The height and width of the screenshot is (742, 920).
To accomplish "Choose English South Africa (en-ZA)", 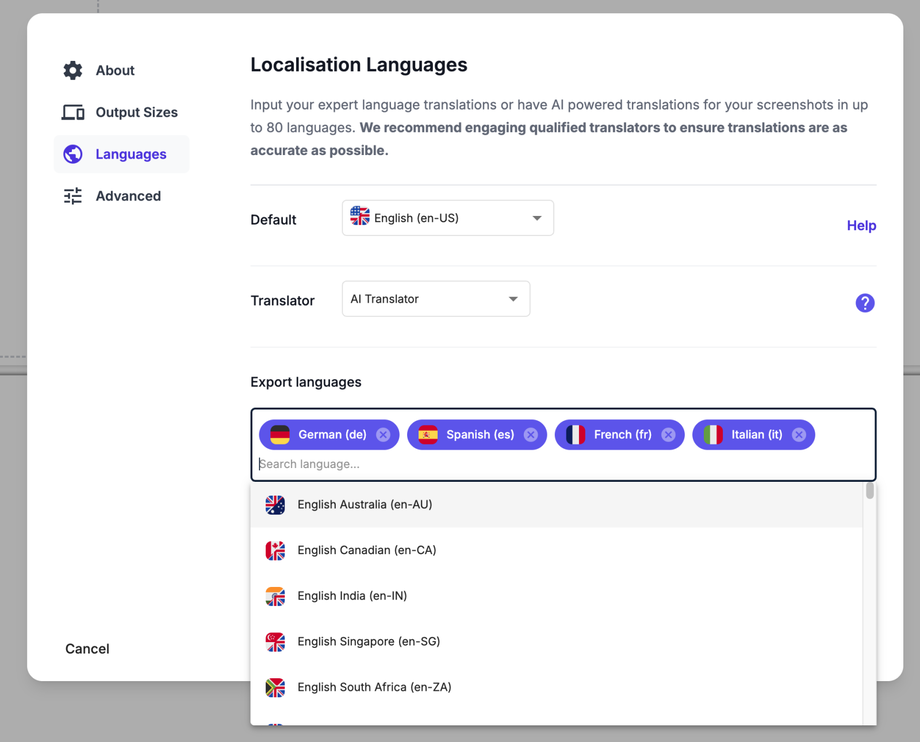I will [x=374, y=687].
